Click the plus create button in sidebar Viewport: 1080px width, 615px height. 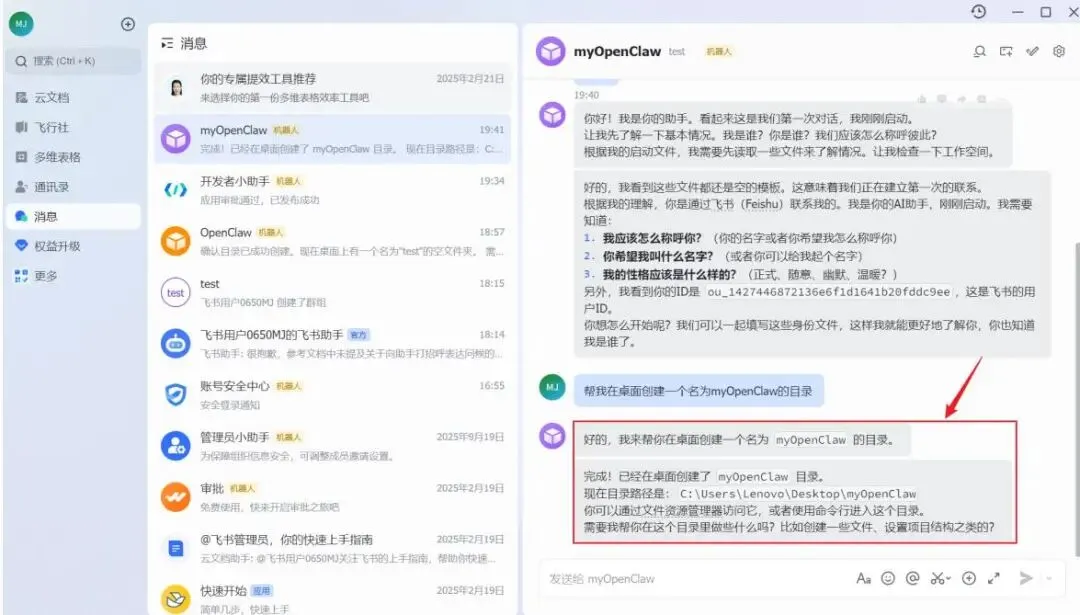click(127, 24)
